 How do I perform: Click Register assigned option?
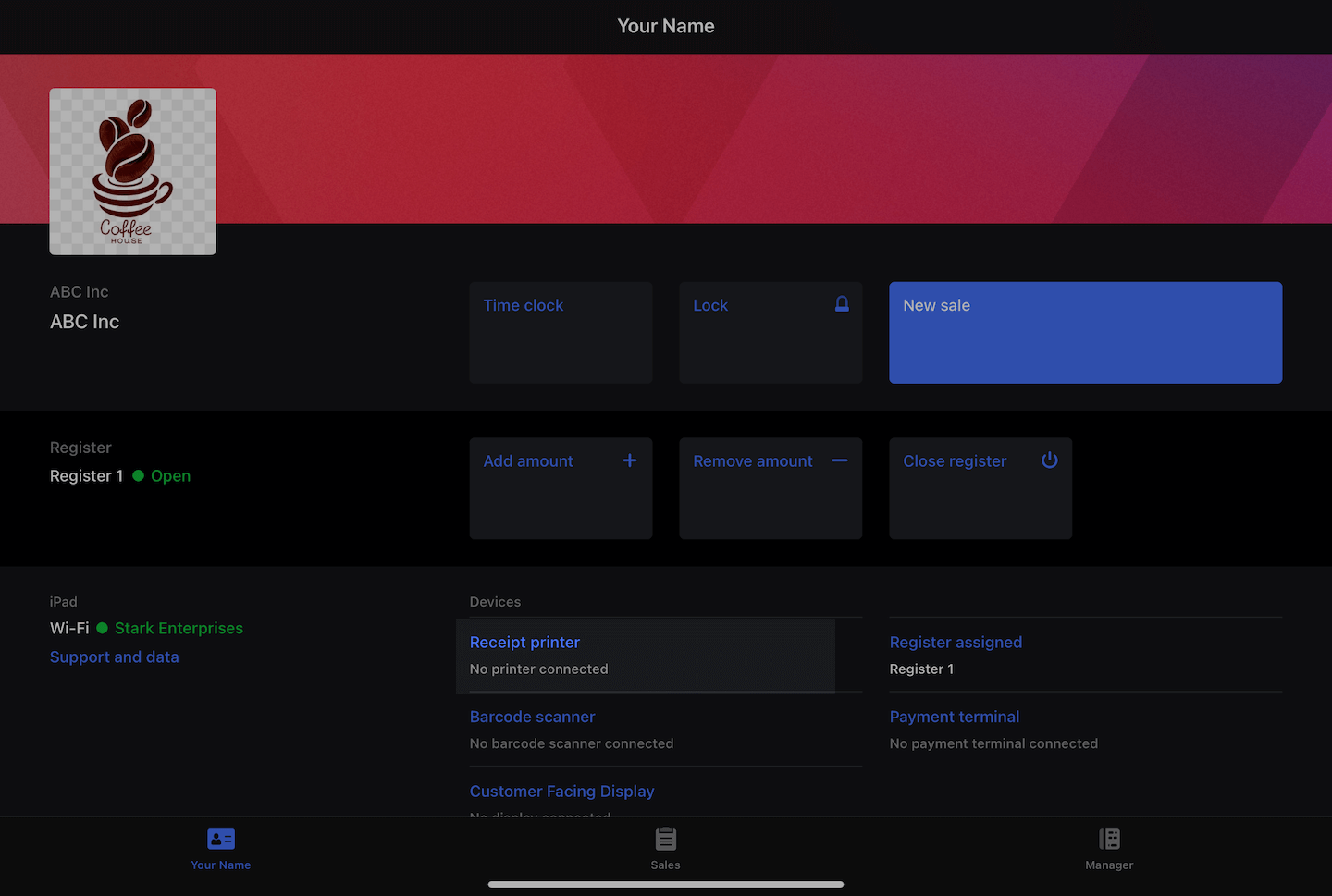(956, 643)
